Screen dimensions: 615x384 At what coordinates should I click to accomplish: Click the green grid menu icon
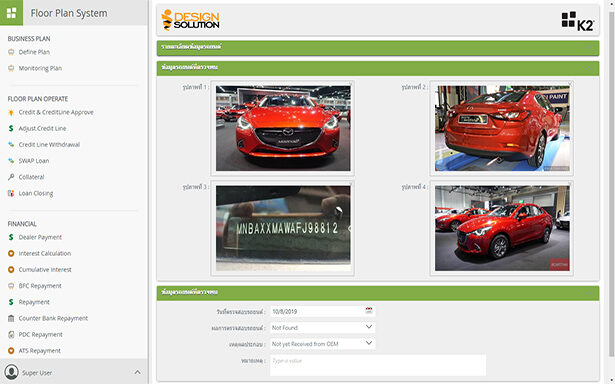(x=11, y=13)
